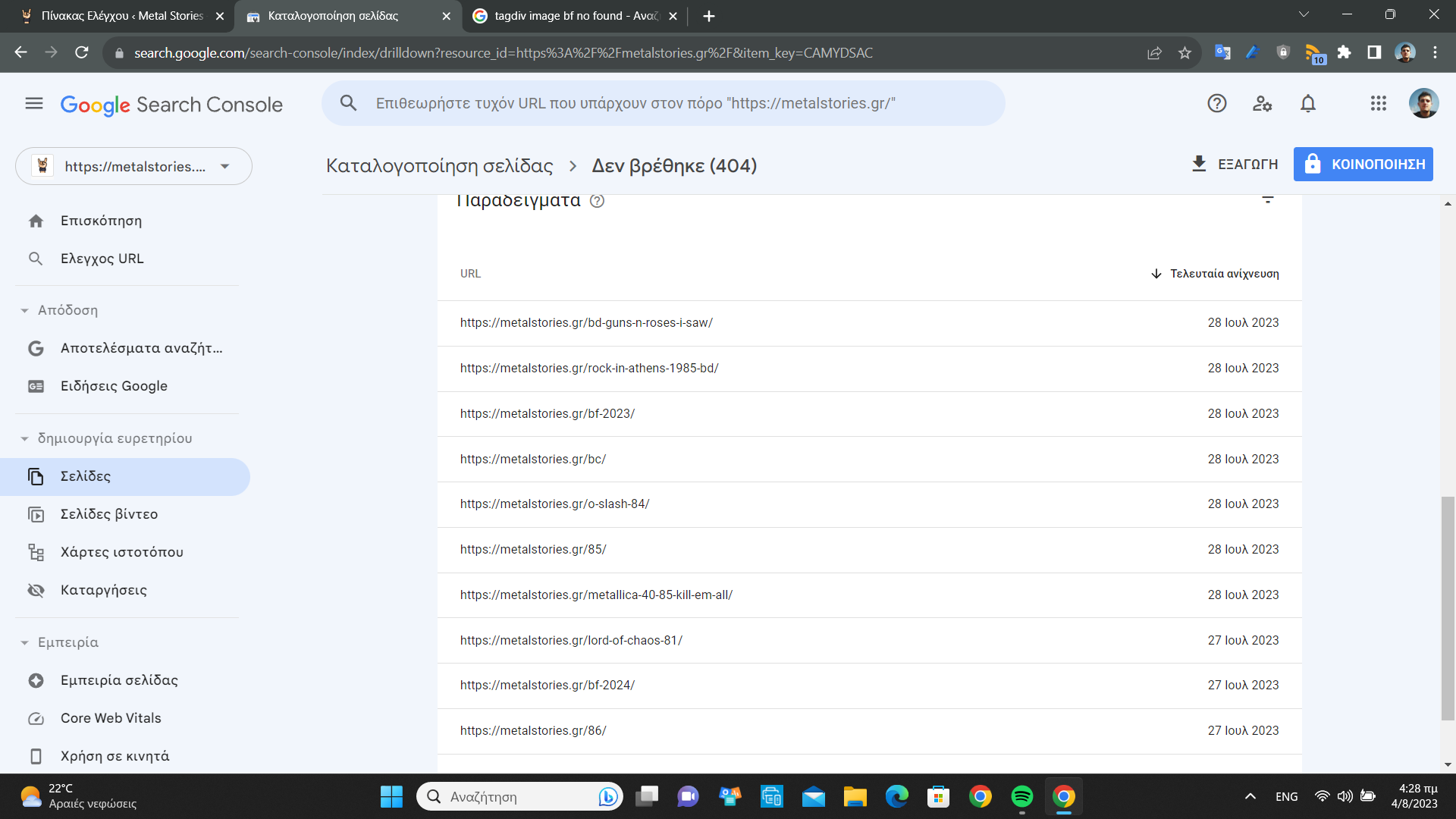This screenshot has width=1456, height=819.
Task: Click the ΚΟΙΝΟΠΟΙΗΣΗ share button
Action: coord(1363,164)
